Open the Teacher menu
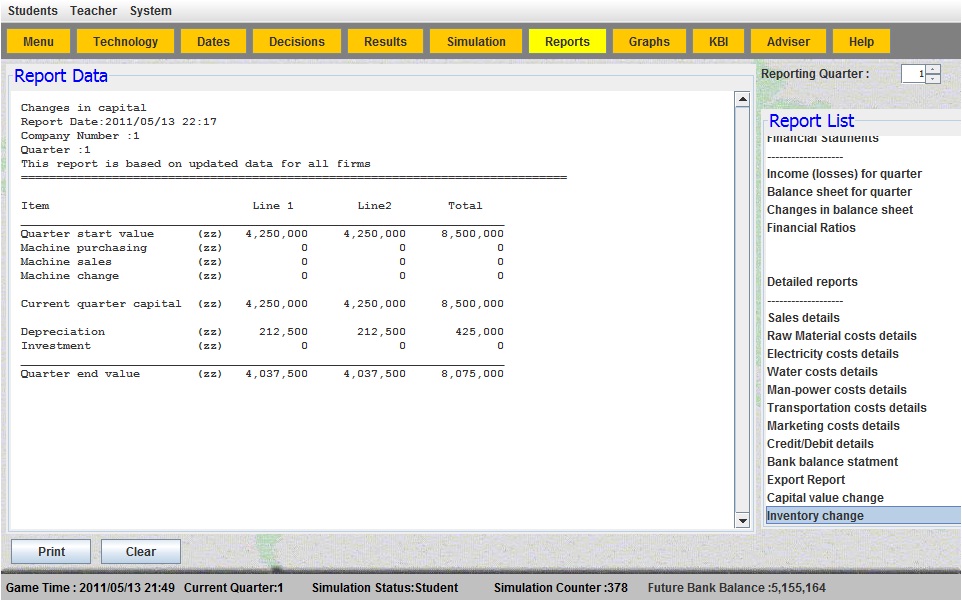This screenshot has width=962, height=600. point(93,11)
